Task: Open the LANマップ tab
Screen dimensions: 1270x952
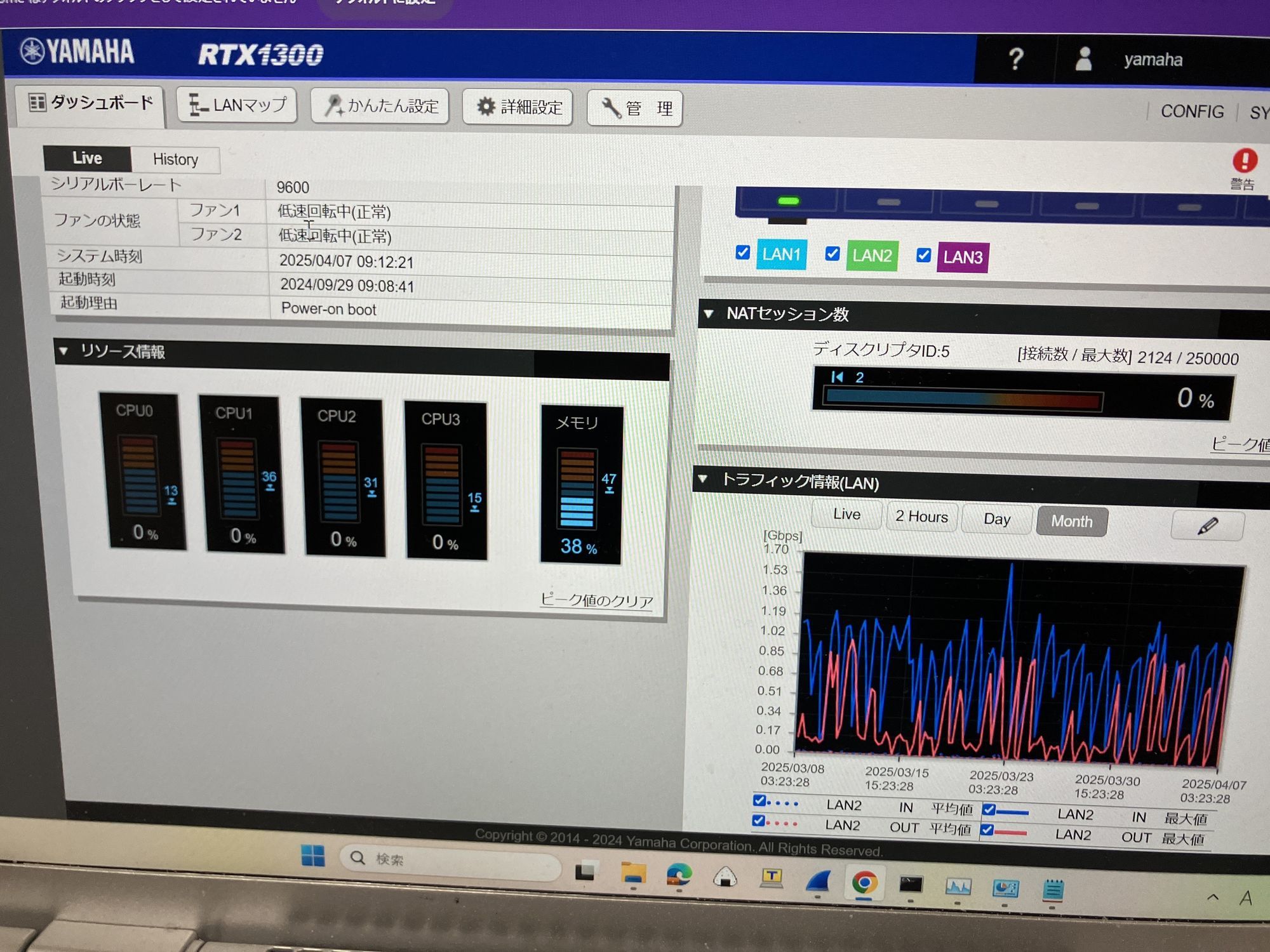Action: click(237, 105)
